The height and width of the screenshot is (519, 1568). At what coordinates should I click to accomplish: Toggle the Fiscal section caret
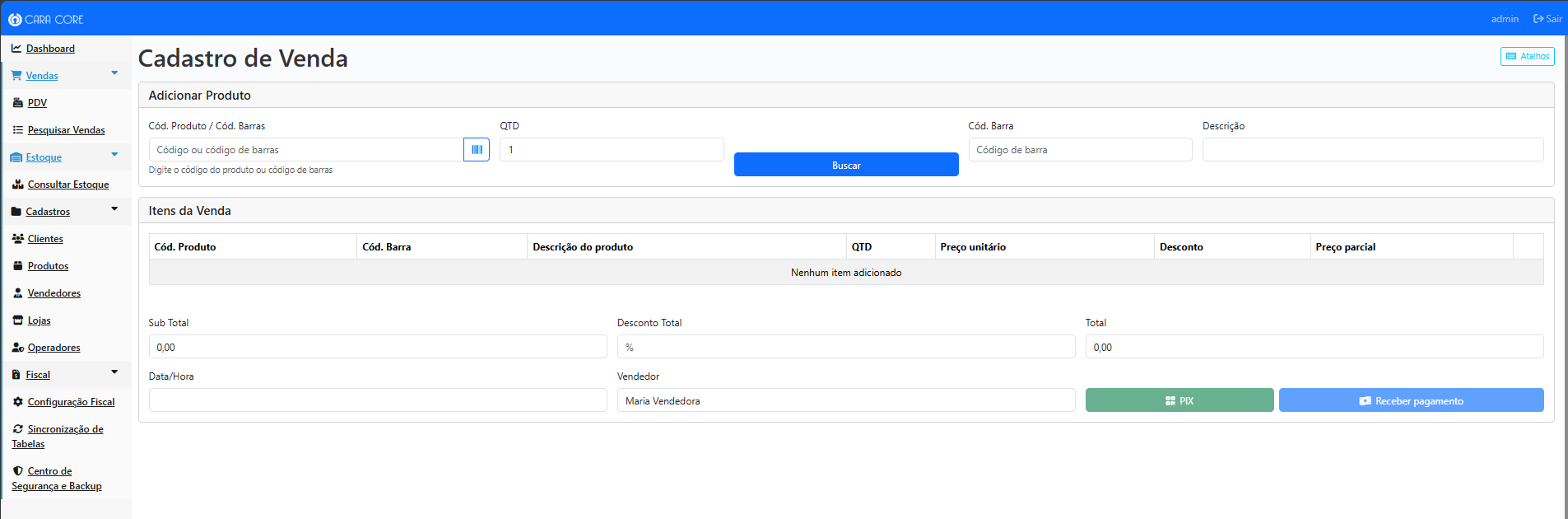114,372
